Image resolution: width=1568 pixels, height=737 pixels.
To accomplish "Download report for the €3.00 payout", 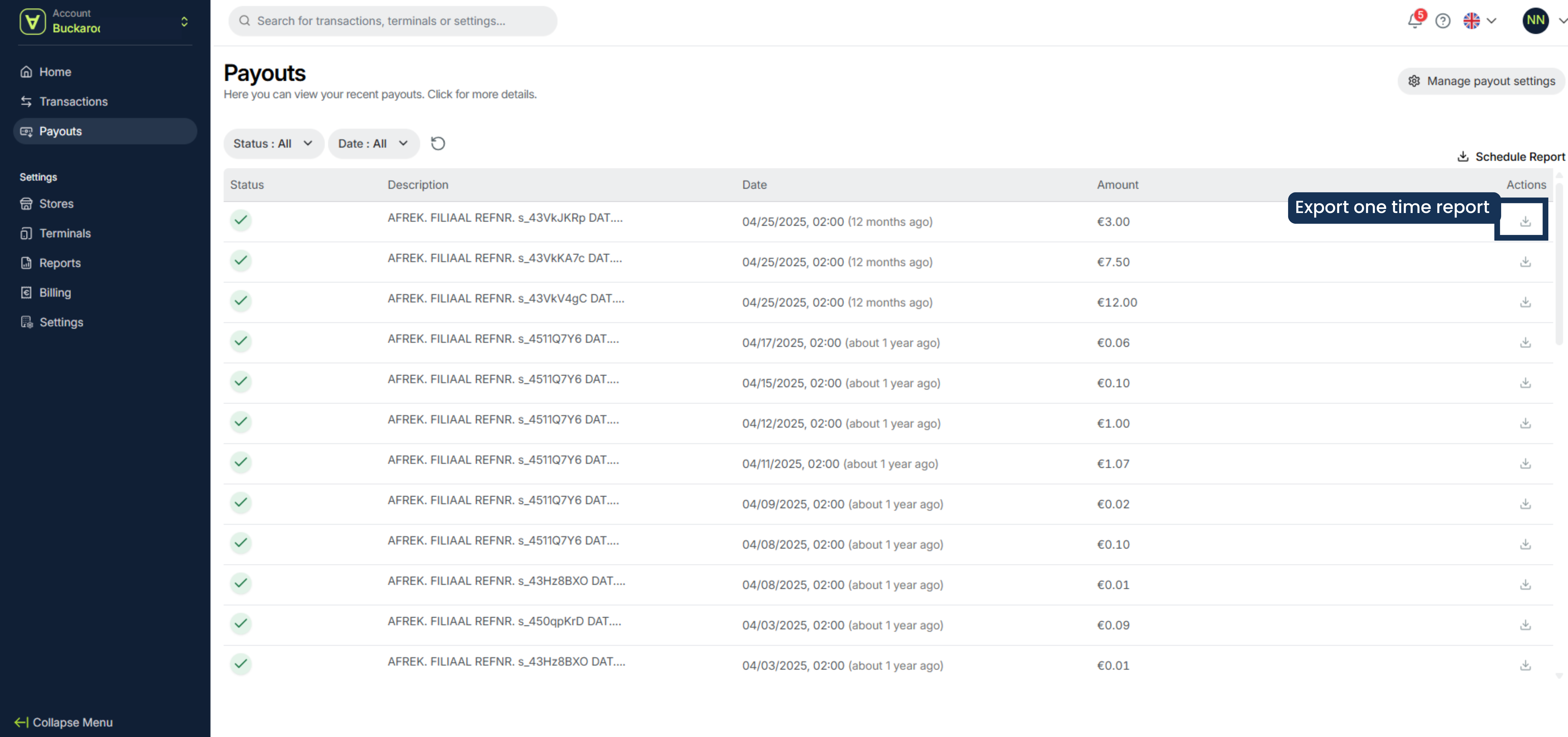I will [x=1525, y=222].
